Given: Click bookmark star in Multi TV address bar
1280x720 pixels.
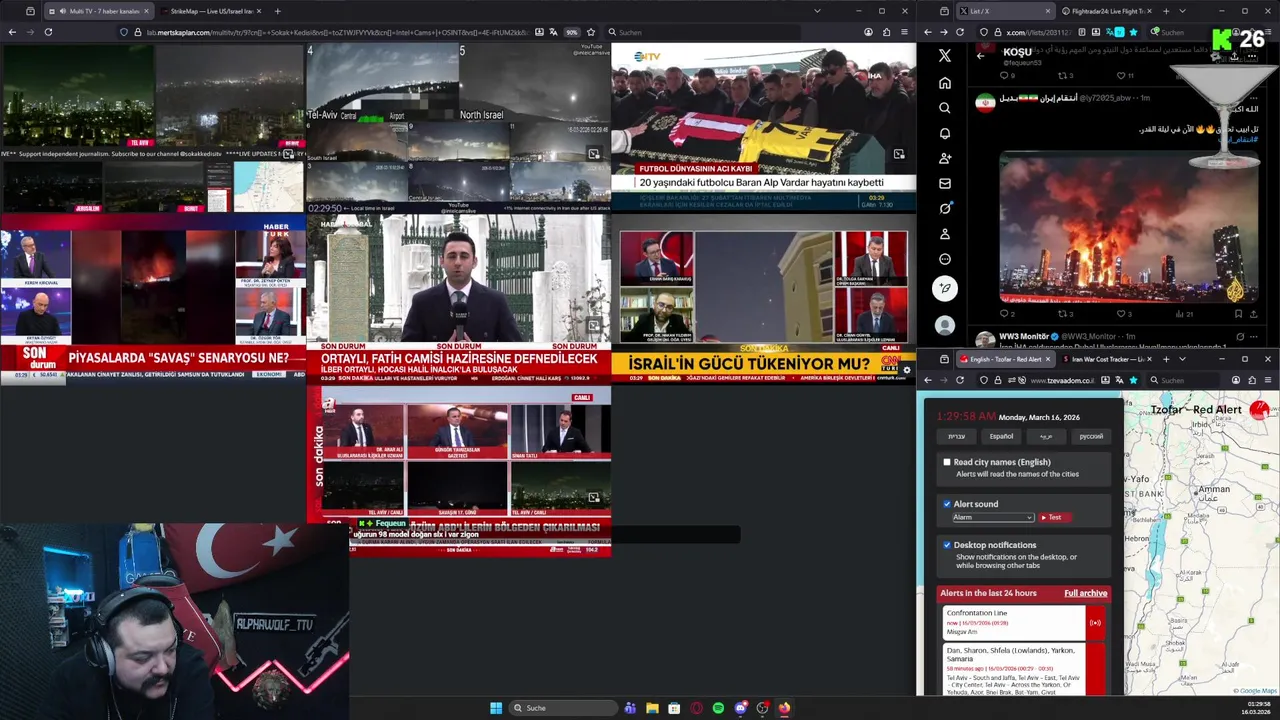Looking at the screenshot, I should point(591,32).
